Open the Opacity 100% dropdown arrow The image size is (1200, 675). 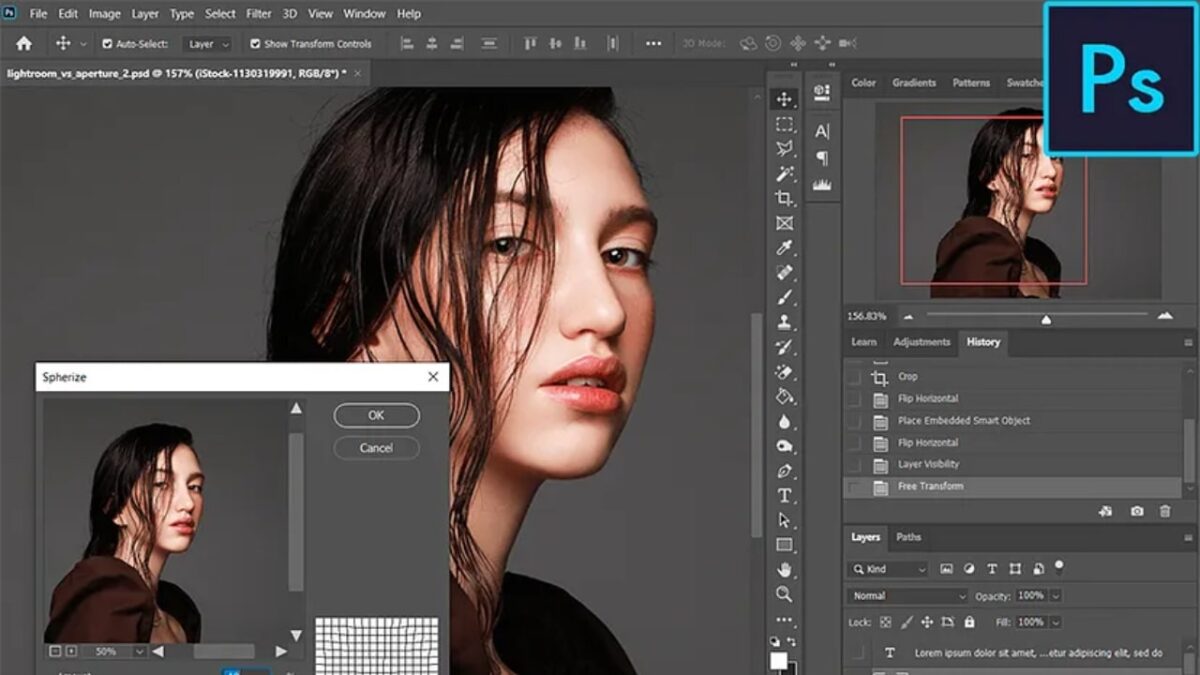(1056, 596)
